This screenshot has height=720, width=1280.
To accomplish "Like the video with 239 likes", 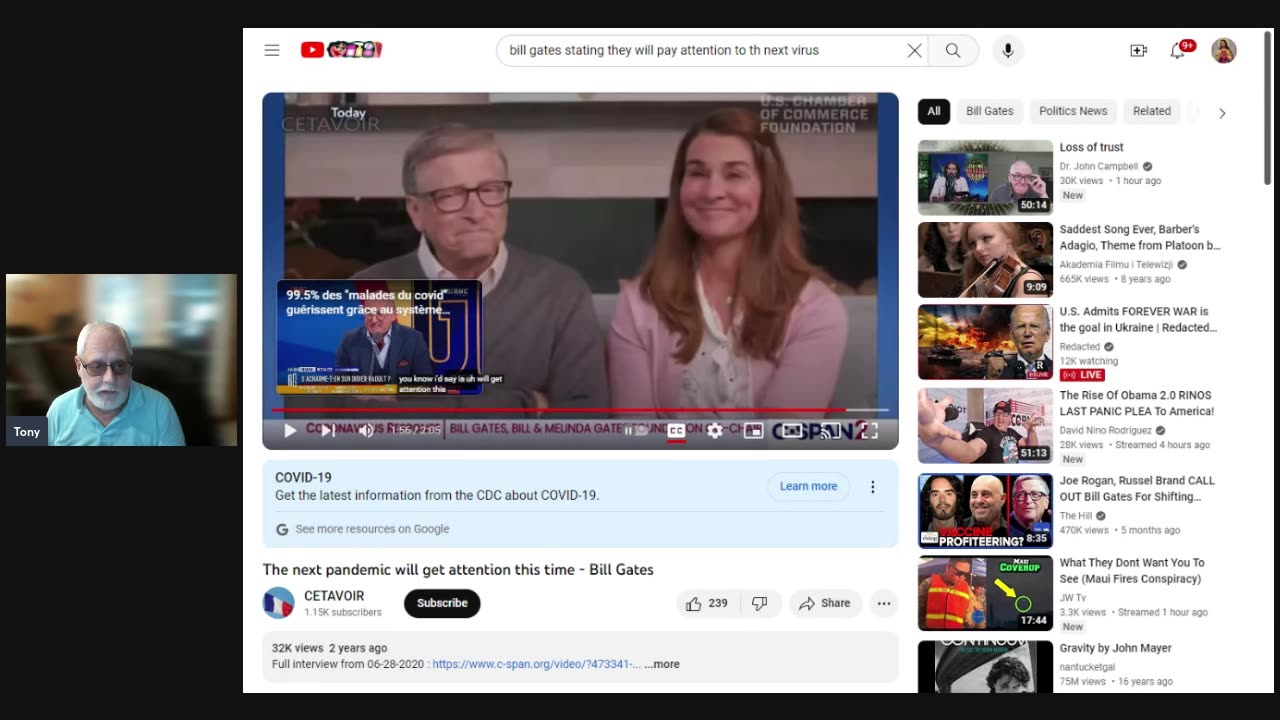I will coord(706,603).
